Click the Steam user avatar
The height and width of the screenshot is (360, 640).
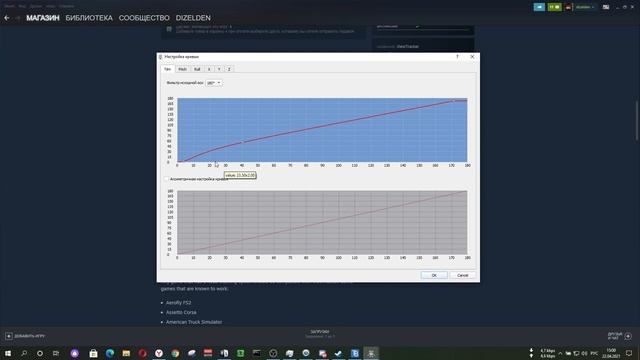568,7
